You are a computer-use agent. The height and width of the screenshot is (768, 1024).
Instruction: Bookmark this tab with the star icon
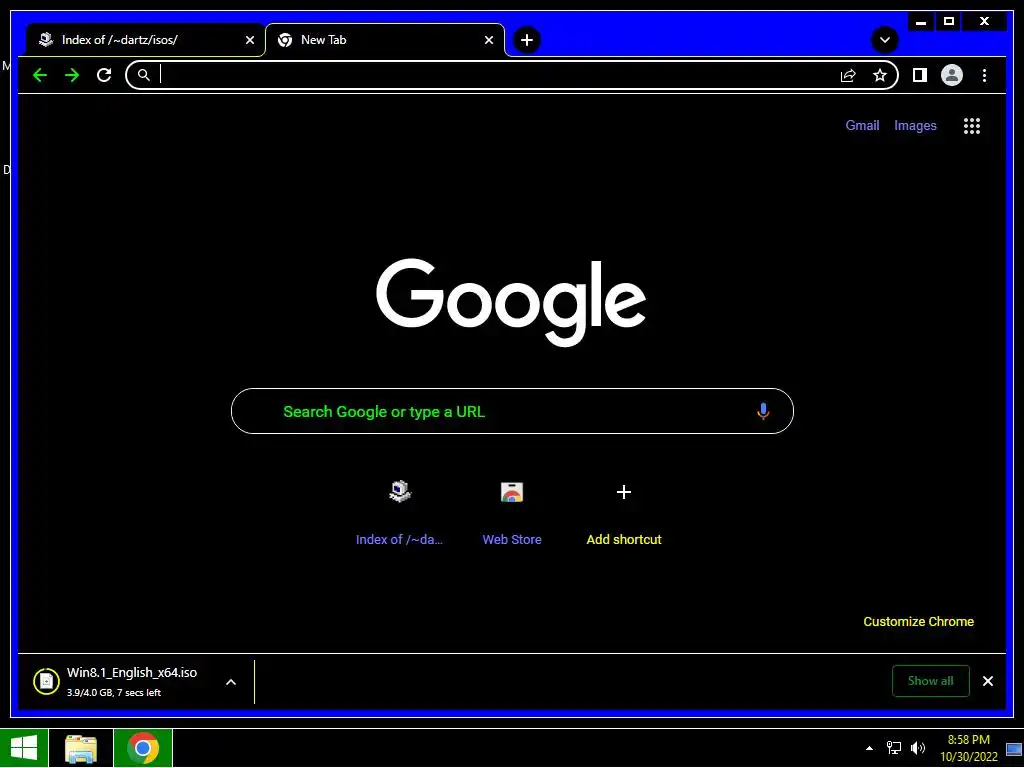pos(880,75)
